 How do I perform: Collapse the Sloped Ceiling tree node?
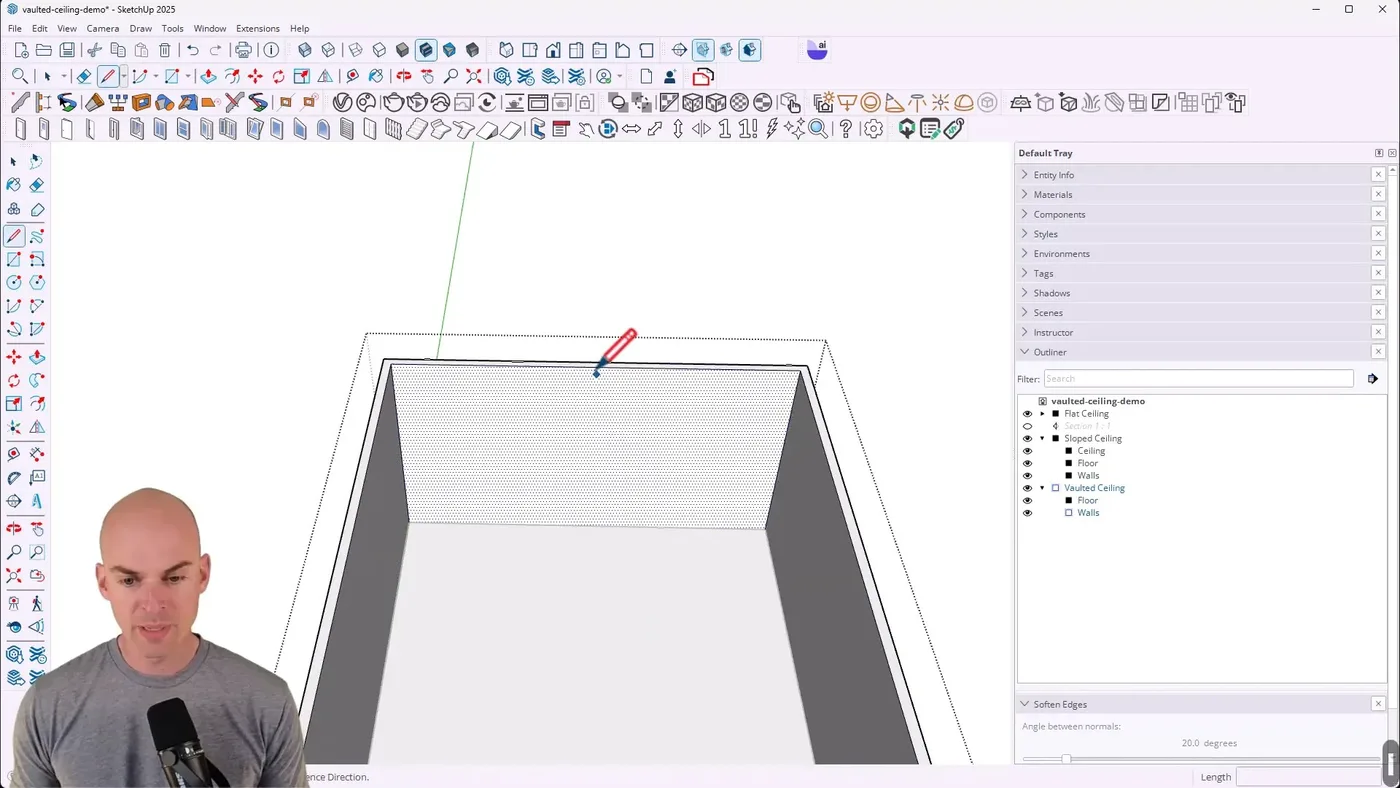[x=1042, y=439]
